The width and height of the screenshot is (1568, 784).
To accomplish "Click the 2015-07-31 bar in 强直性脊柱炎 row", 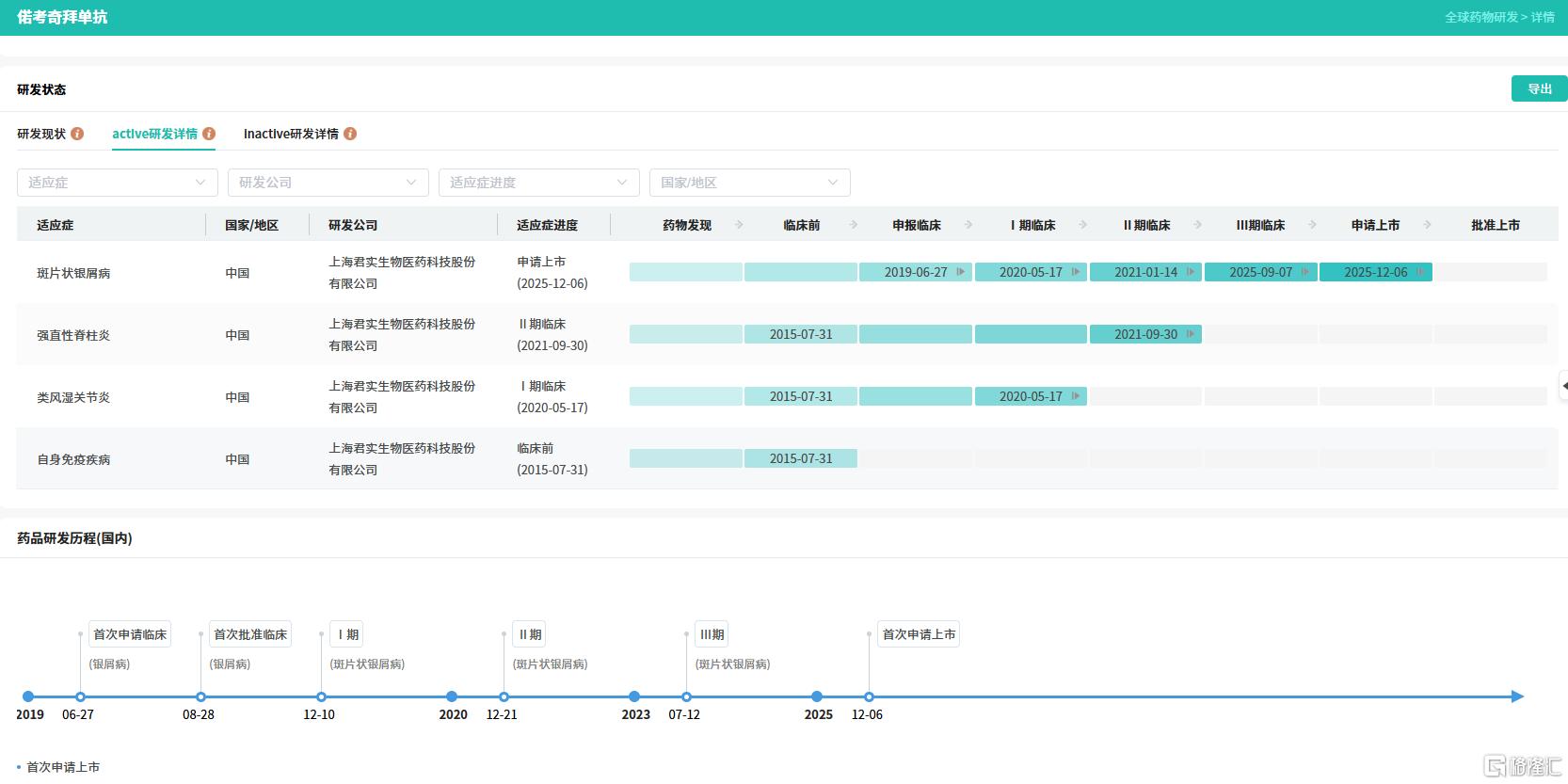I will pyautogui.click(x=801, y=334).
